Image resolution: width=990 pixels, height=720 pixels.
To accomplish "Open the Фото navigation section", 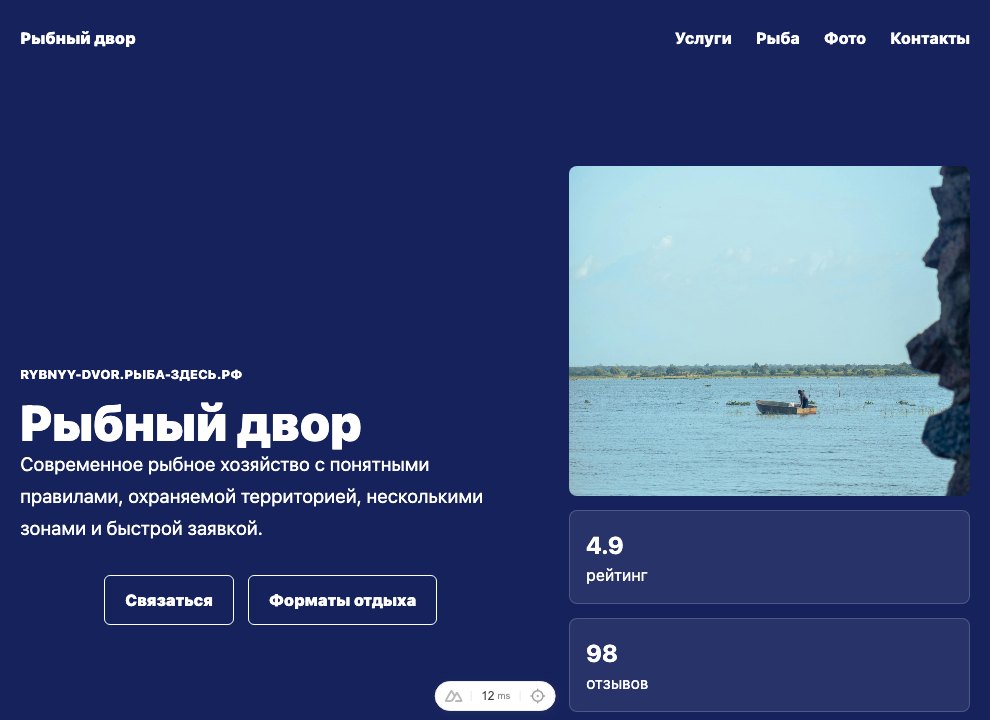I will 845,39.
